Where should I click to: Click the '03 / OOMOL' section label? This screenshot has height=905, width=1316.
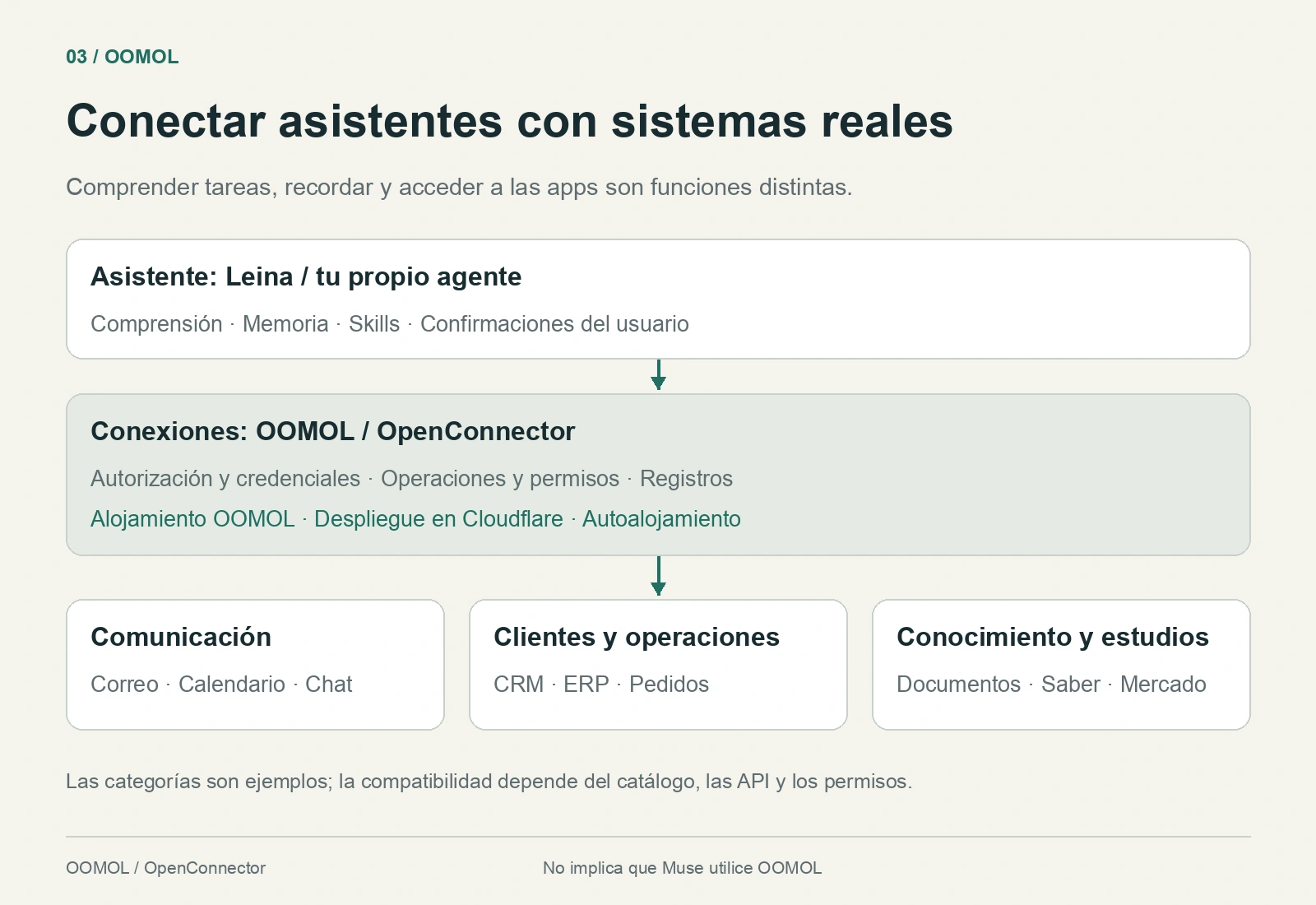point(123,57)
